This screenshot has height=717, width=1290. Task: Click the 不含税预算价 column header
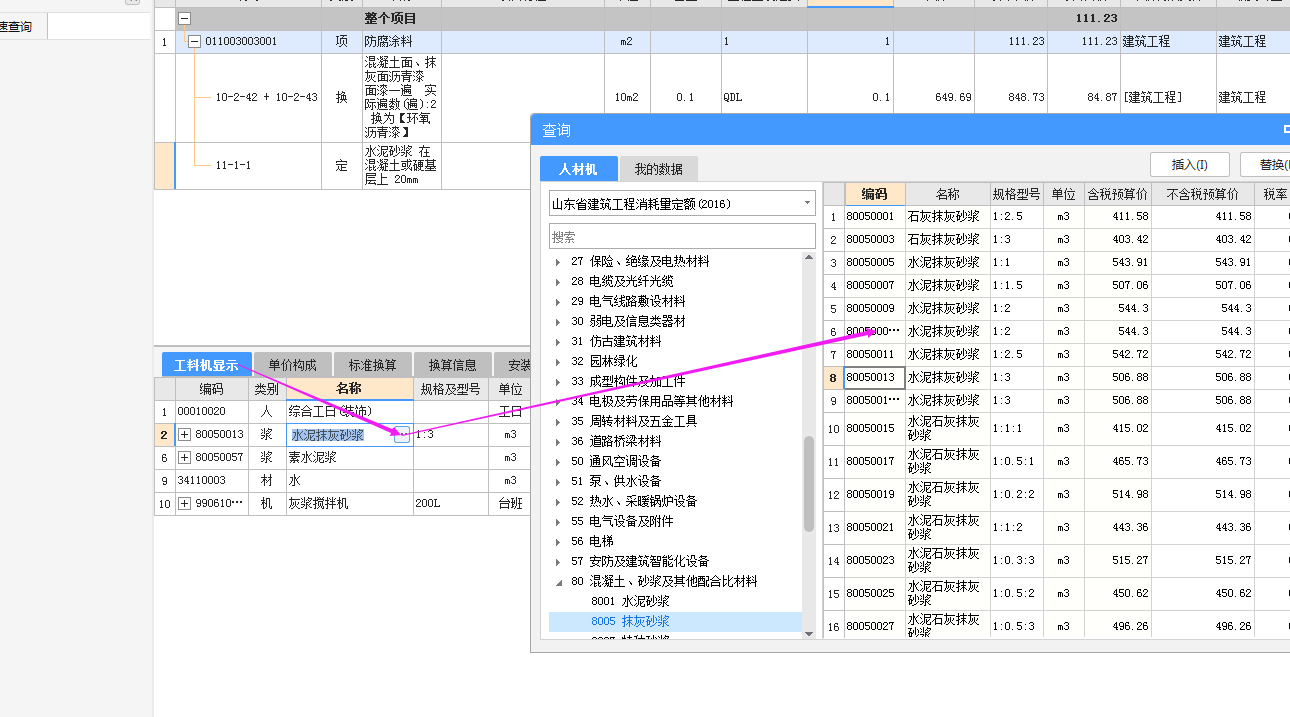(x=1203, y=194)
